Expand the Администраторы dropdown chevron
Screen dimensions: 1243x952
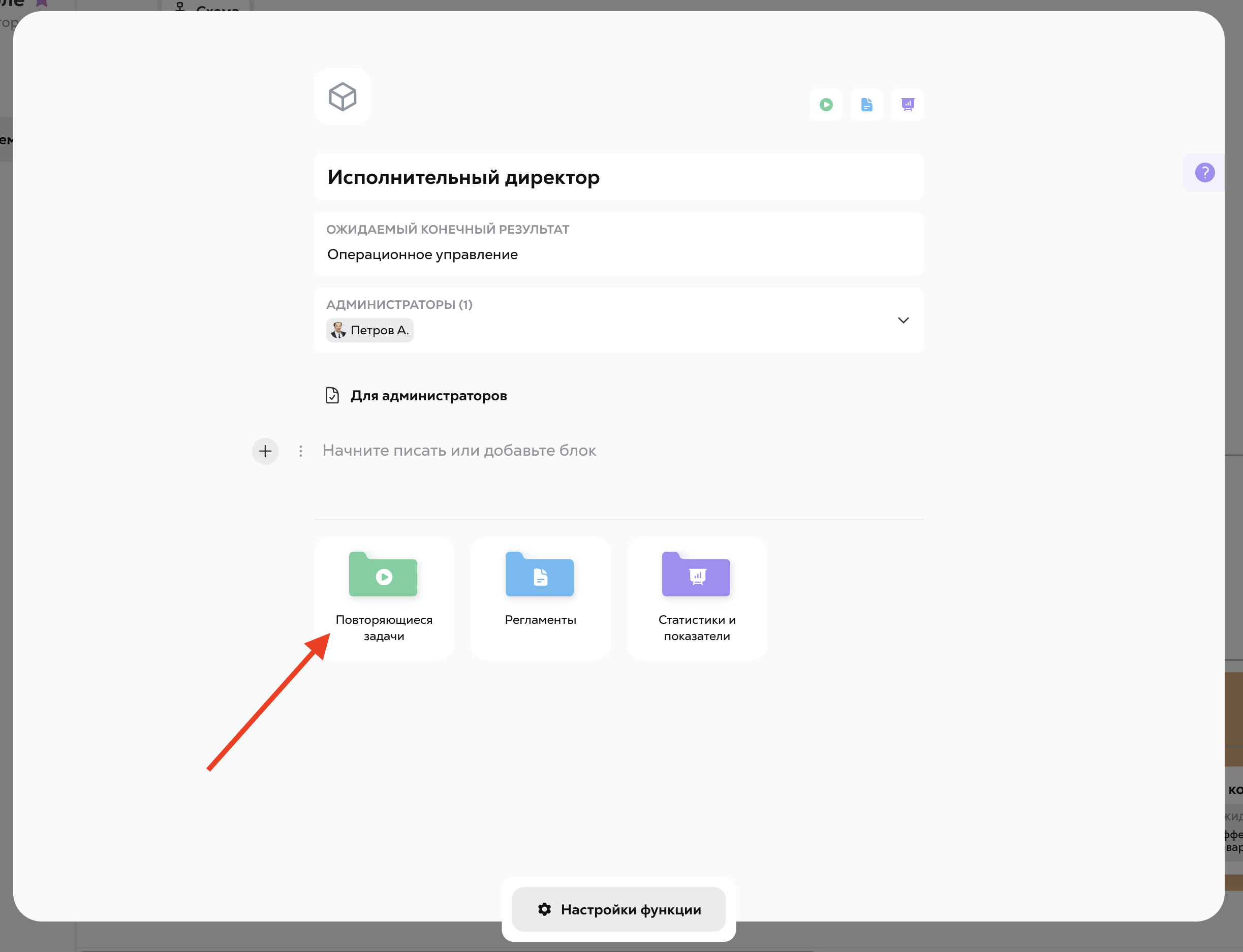[903, 321]
